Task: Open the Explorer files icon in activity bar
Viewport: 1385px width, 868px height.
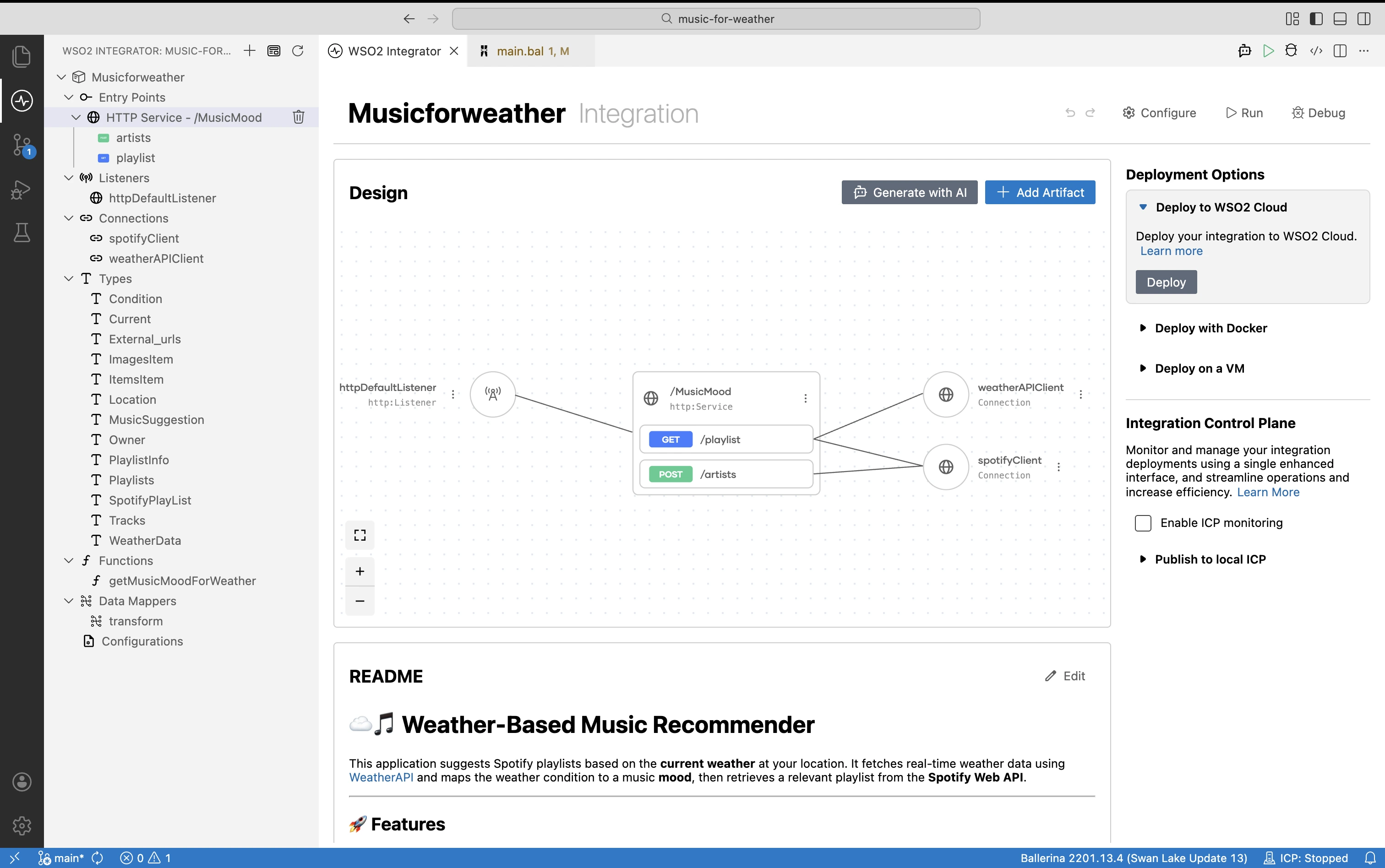Action: (22, 56)
